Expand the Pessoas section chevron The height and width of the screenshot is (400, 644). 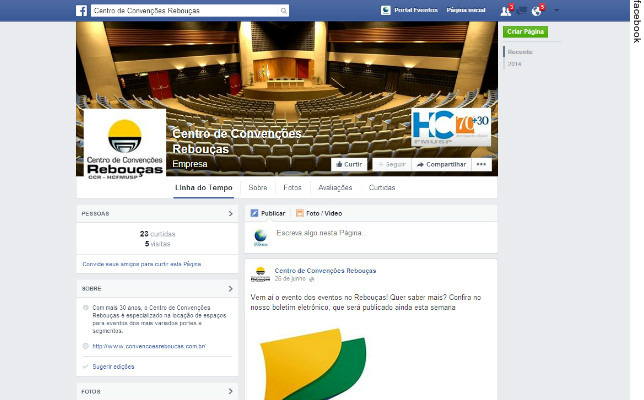[x=230, y=213]
